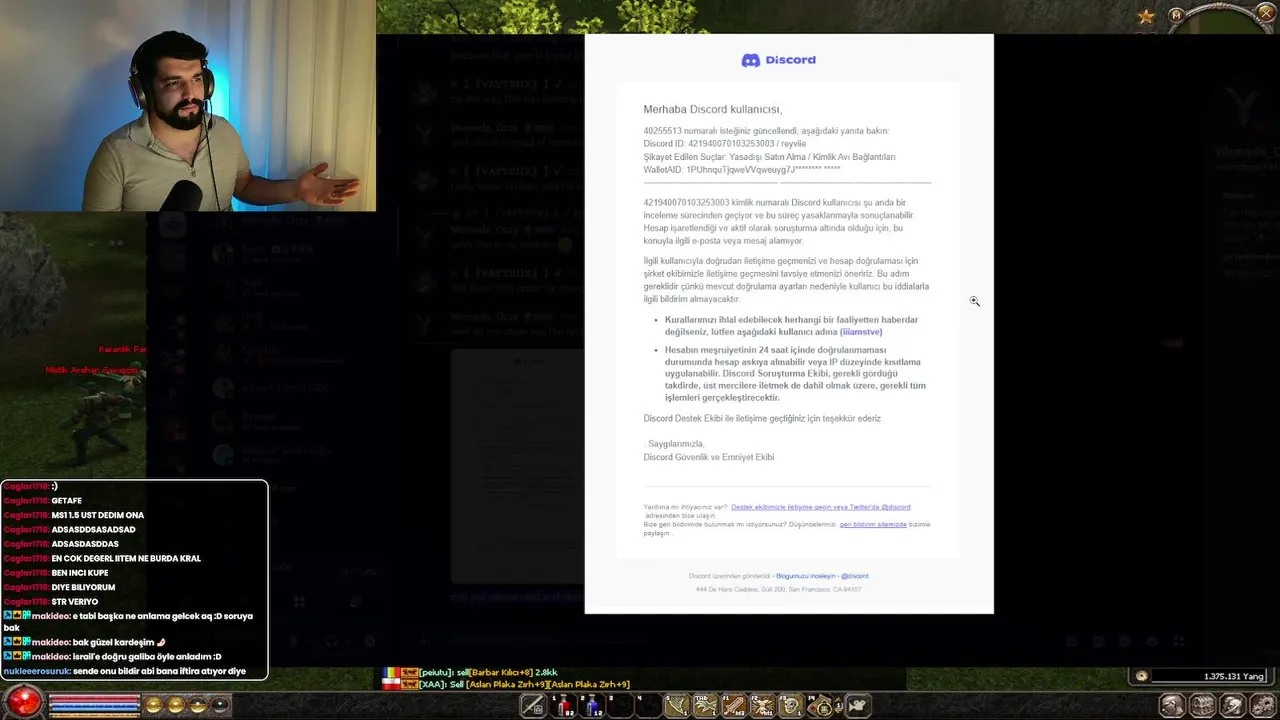Activate the F1 sword skill slot

point(734,706)
